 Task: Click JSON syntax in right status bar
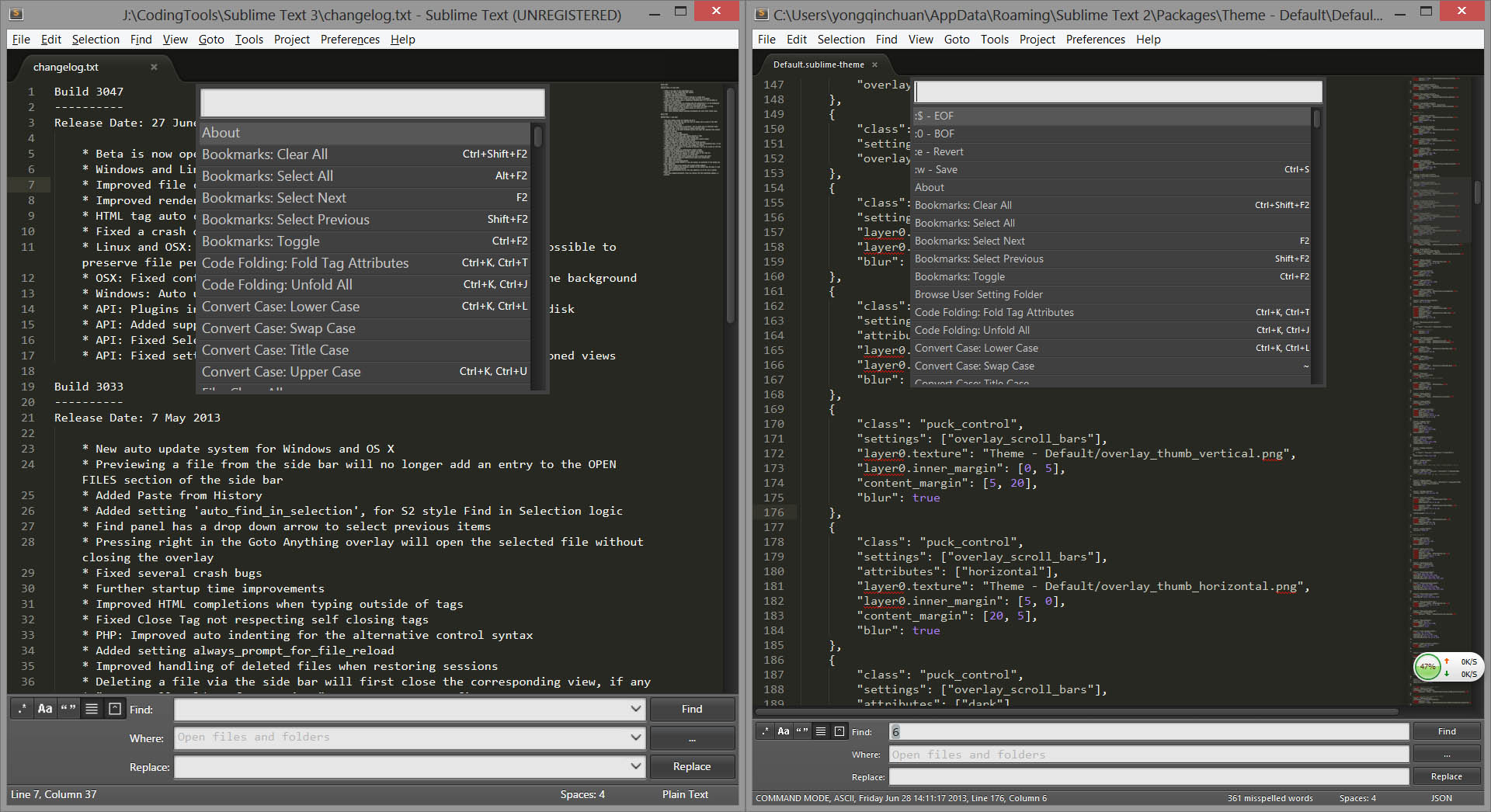[1441, 798]
